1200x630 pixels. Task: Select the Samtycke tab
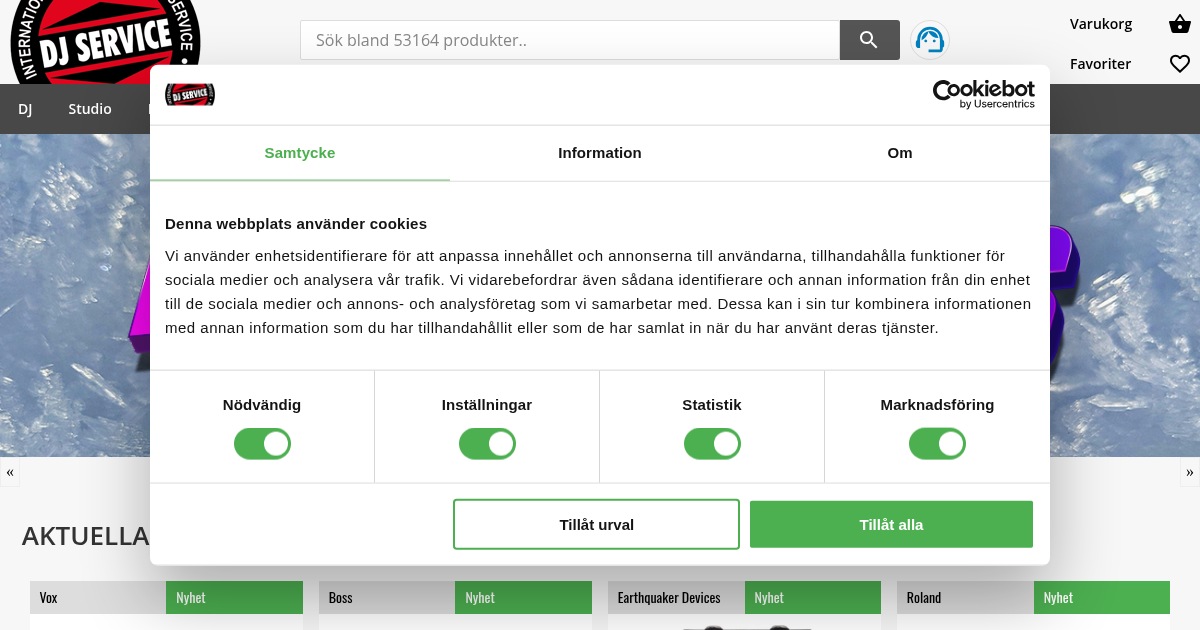coord(300,153)
